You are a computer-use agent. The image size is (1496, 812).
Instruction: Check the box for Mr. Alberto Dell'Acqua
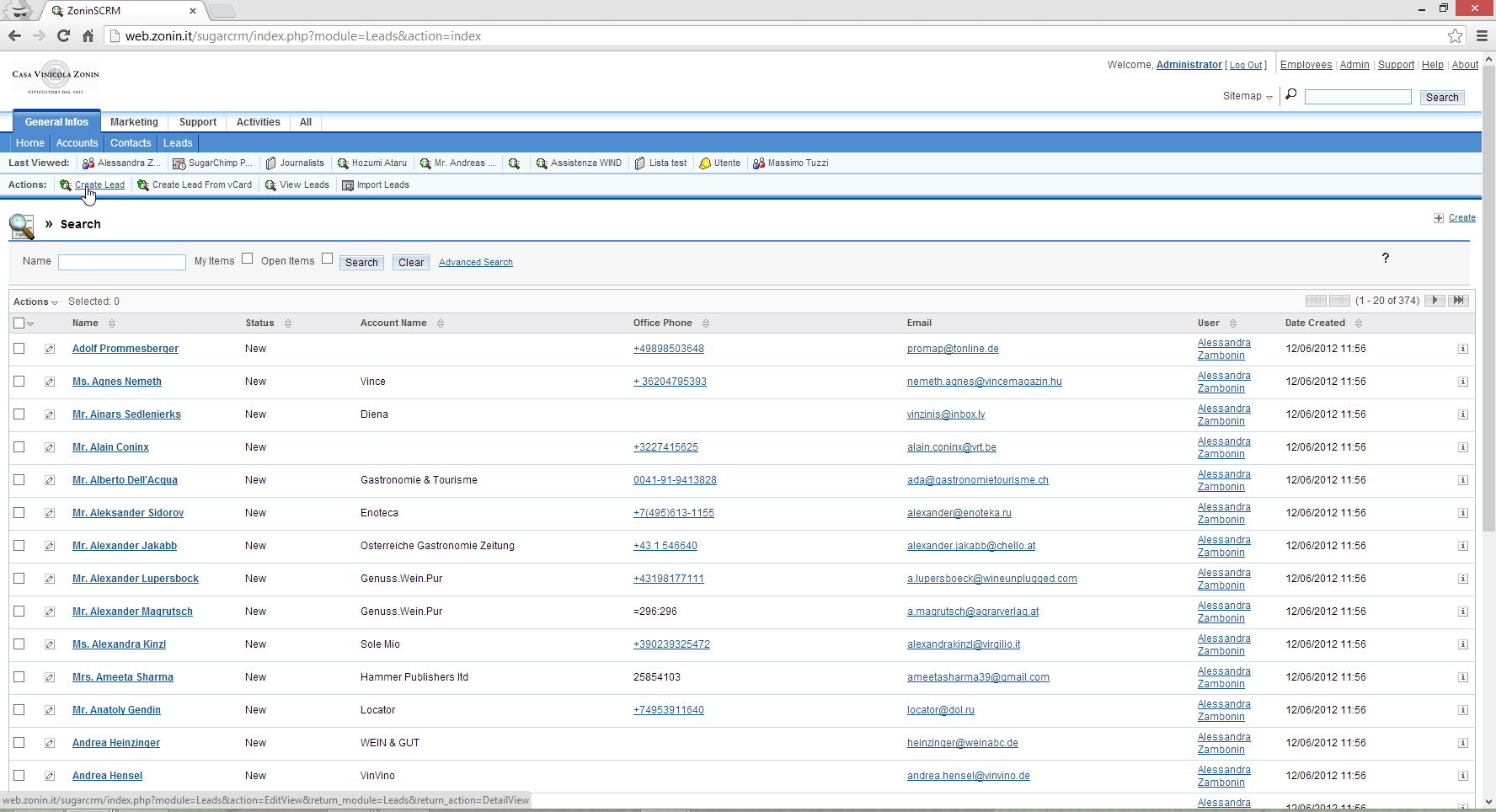[x=19, y=479]
